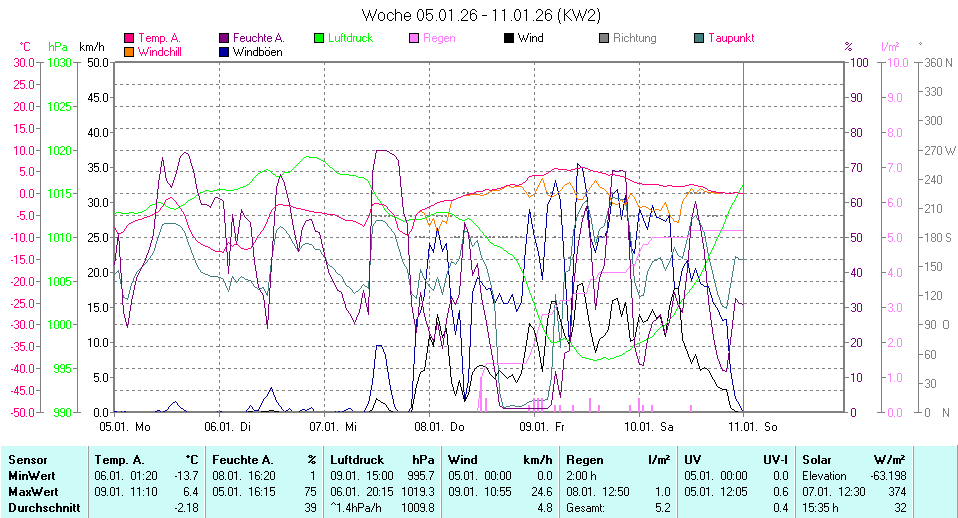
Task: Click the pink Temp. A. legend swatch
Action: pyautogui.click(x=129, y=39)
